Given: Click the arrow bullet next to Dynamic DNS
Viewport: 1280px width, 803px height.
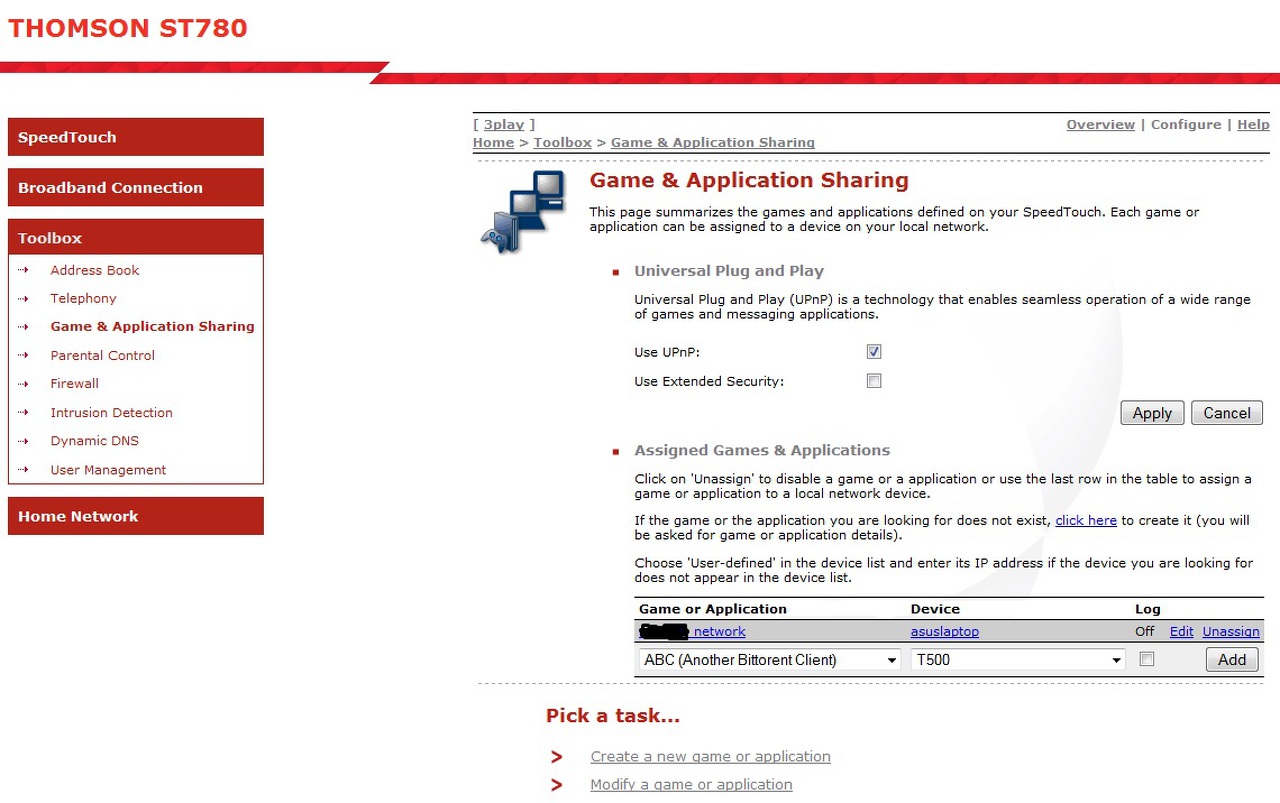Looking at the screenshot, I should pyautogui.click(x=23, y=441).
